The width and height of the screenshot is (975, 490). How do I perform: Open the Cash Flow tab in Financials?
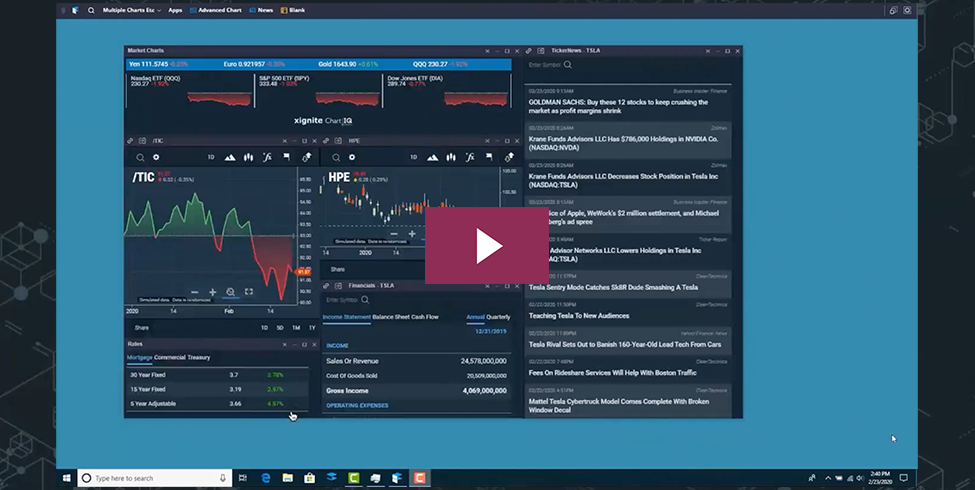point(425,317)
